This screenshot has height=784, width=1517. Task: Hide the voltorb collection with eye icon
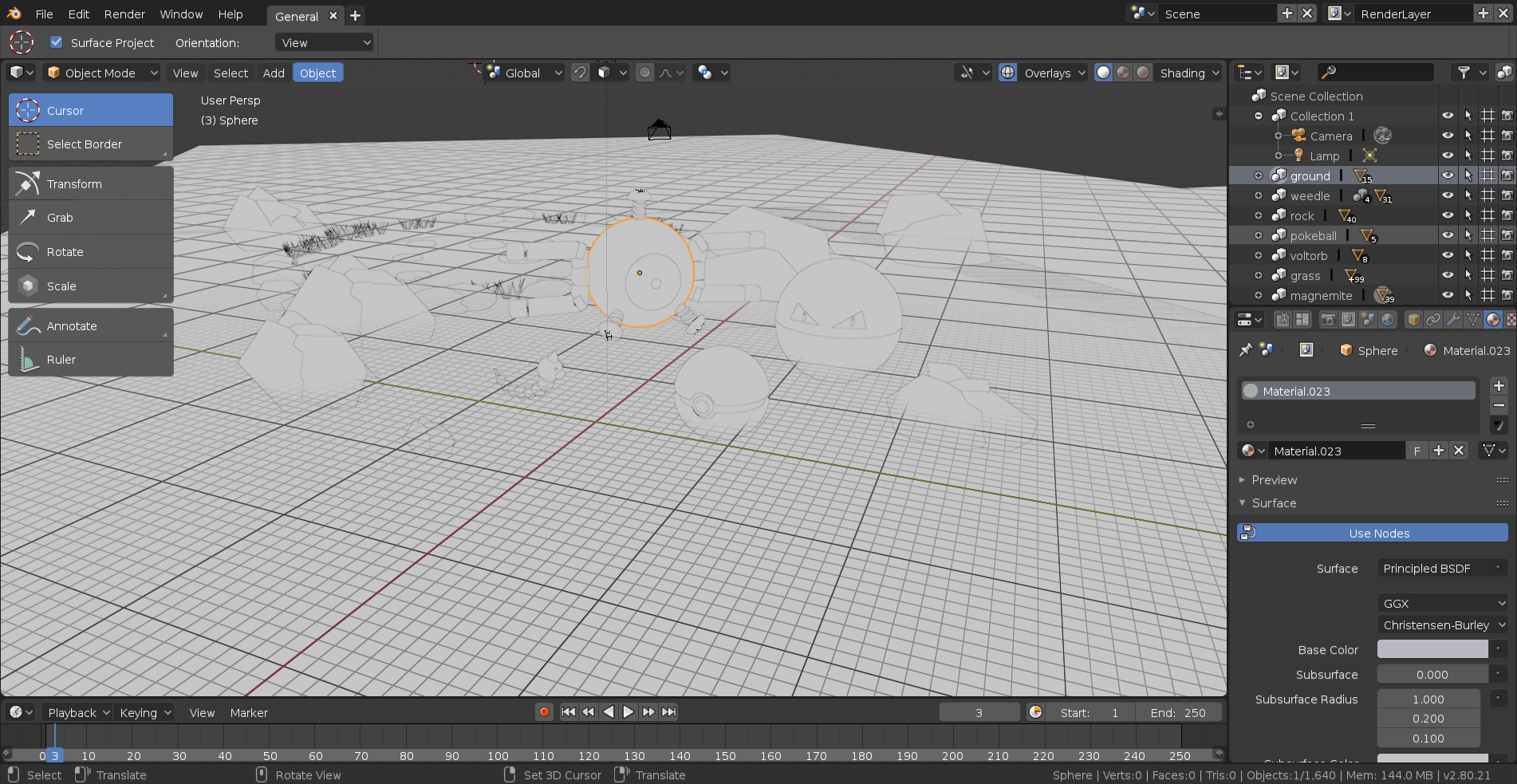[x=1448, y=255]
